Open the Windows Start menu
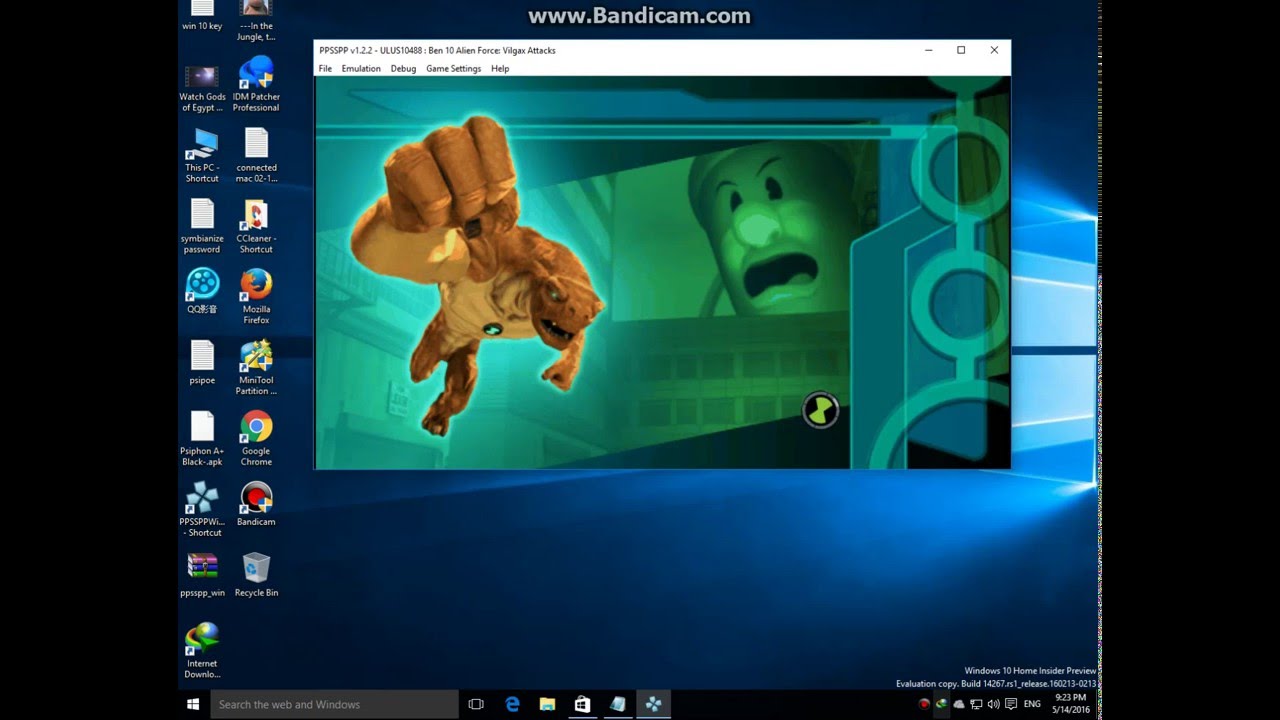 coord(193,704)
